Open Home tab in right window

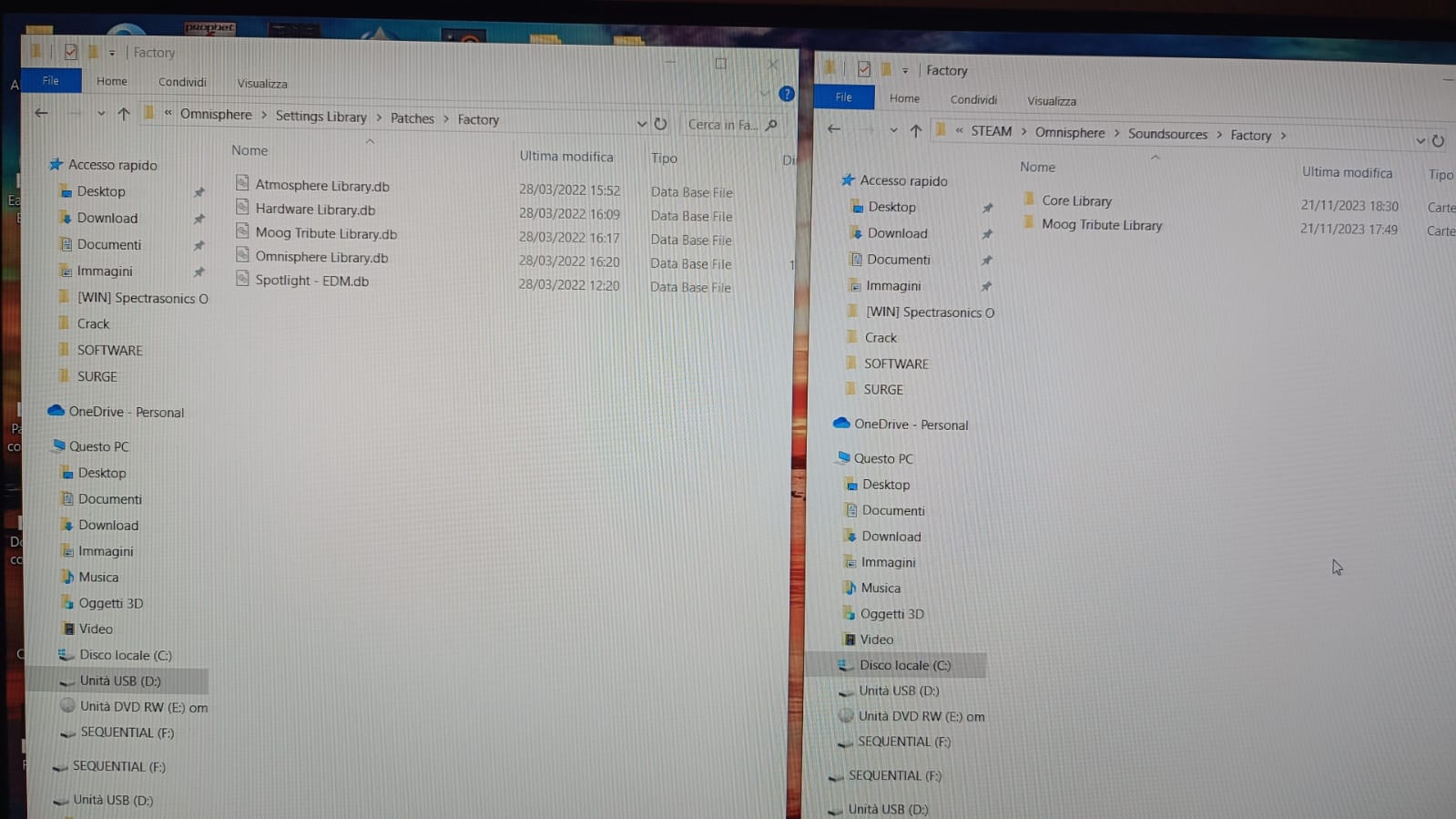click(904, 98)
